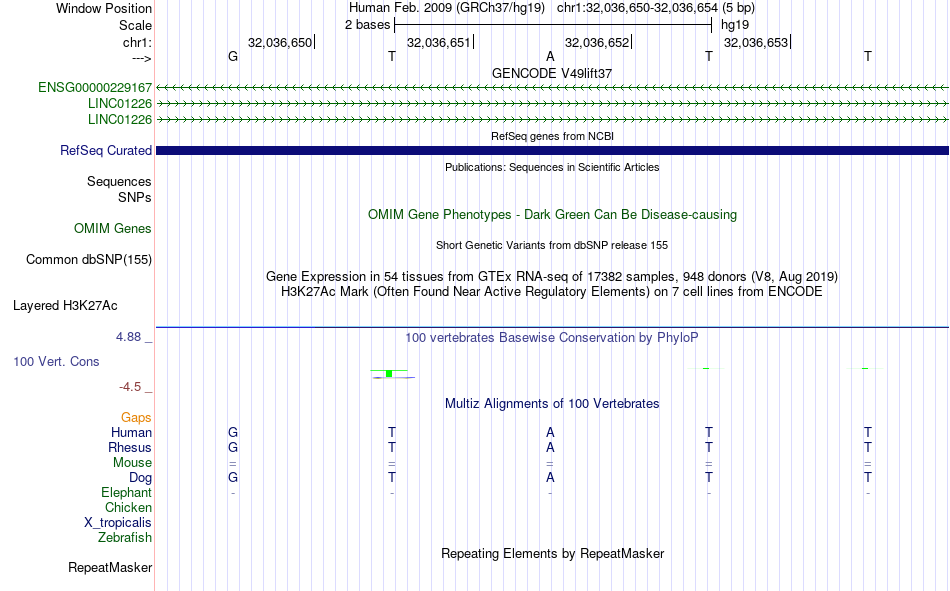
Task: Click the dark blue RefSeq Curated bar
Action: [x=552, y=150]
